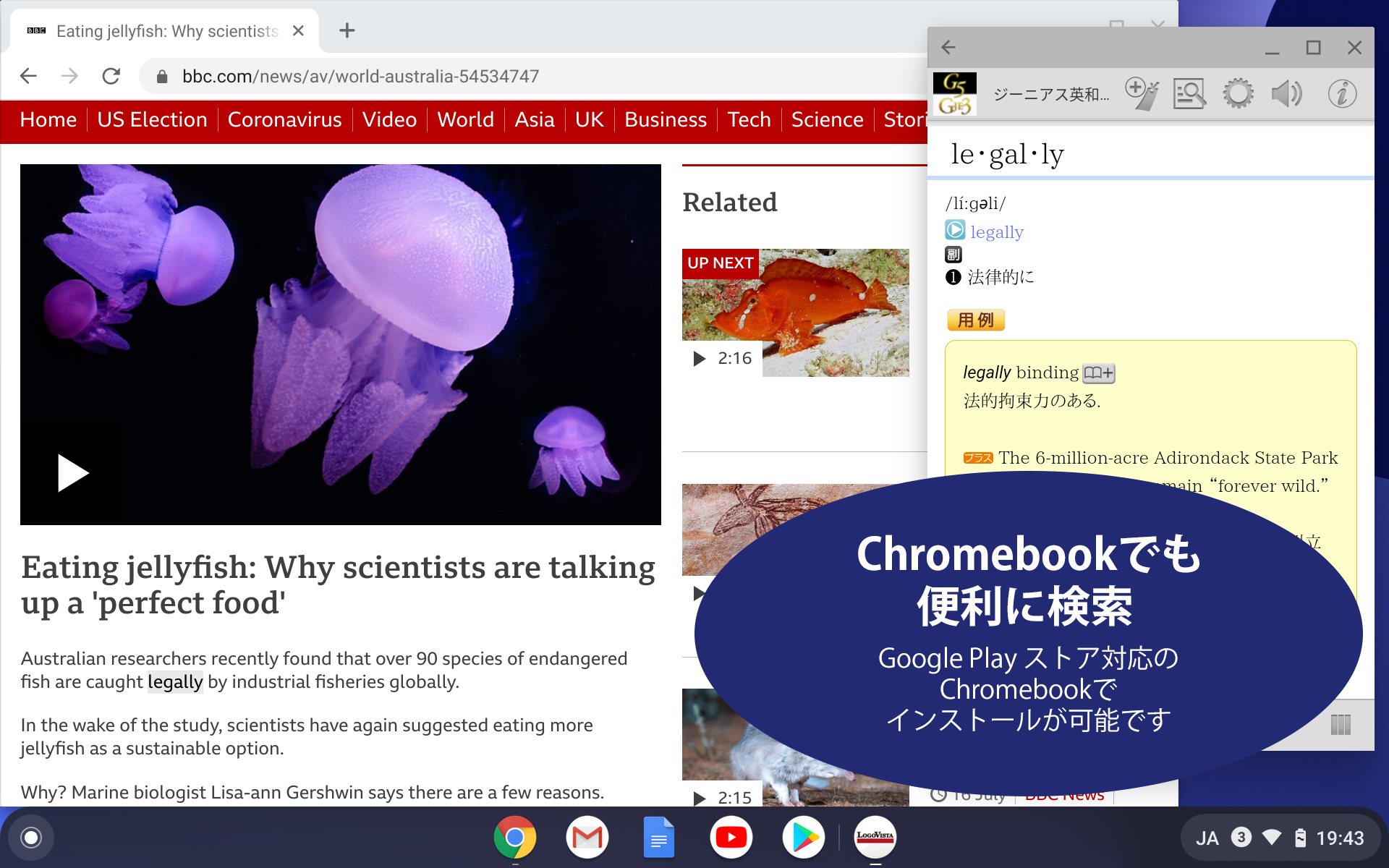Image resolution: width=1389 pixels, height=868 pixels.
Task: Click the lock icon in the address bar
Action: [x=162, y=77]
